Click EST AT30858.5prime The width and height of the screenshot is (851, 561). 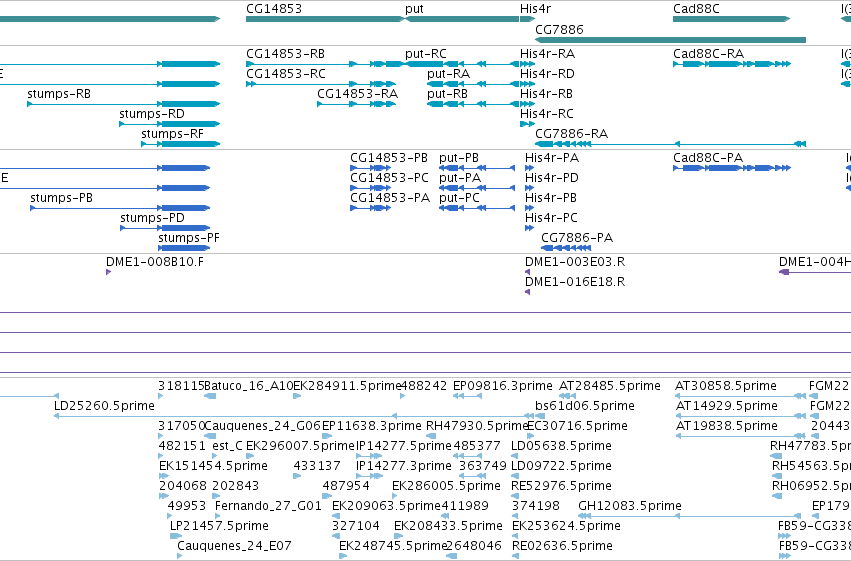726,386
